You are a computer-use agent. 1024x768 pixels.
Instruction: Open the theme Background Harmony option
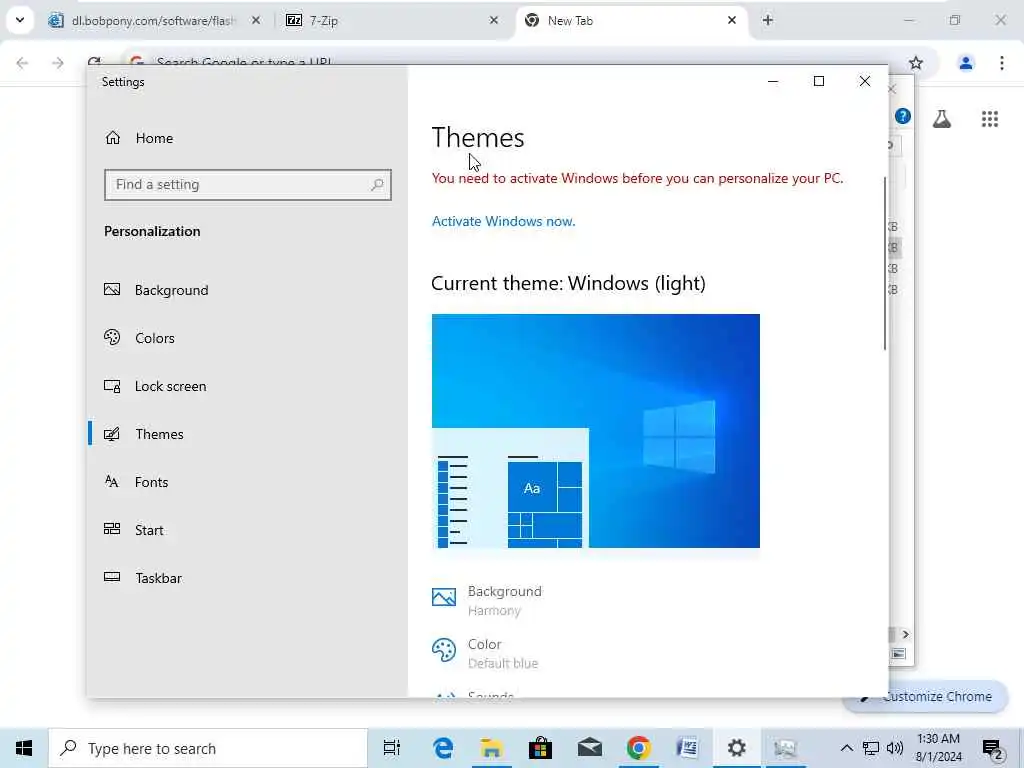click(x=487, y=600)
